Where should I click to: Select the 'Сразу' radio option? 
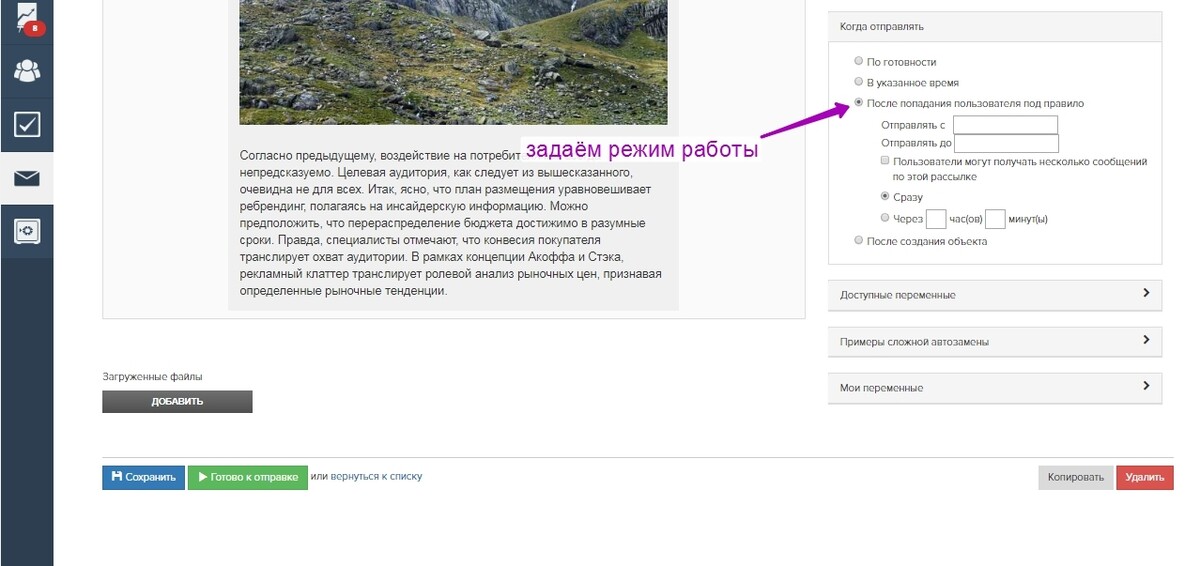[885, 196]
